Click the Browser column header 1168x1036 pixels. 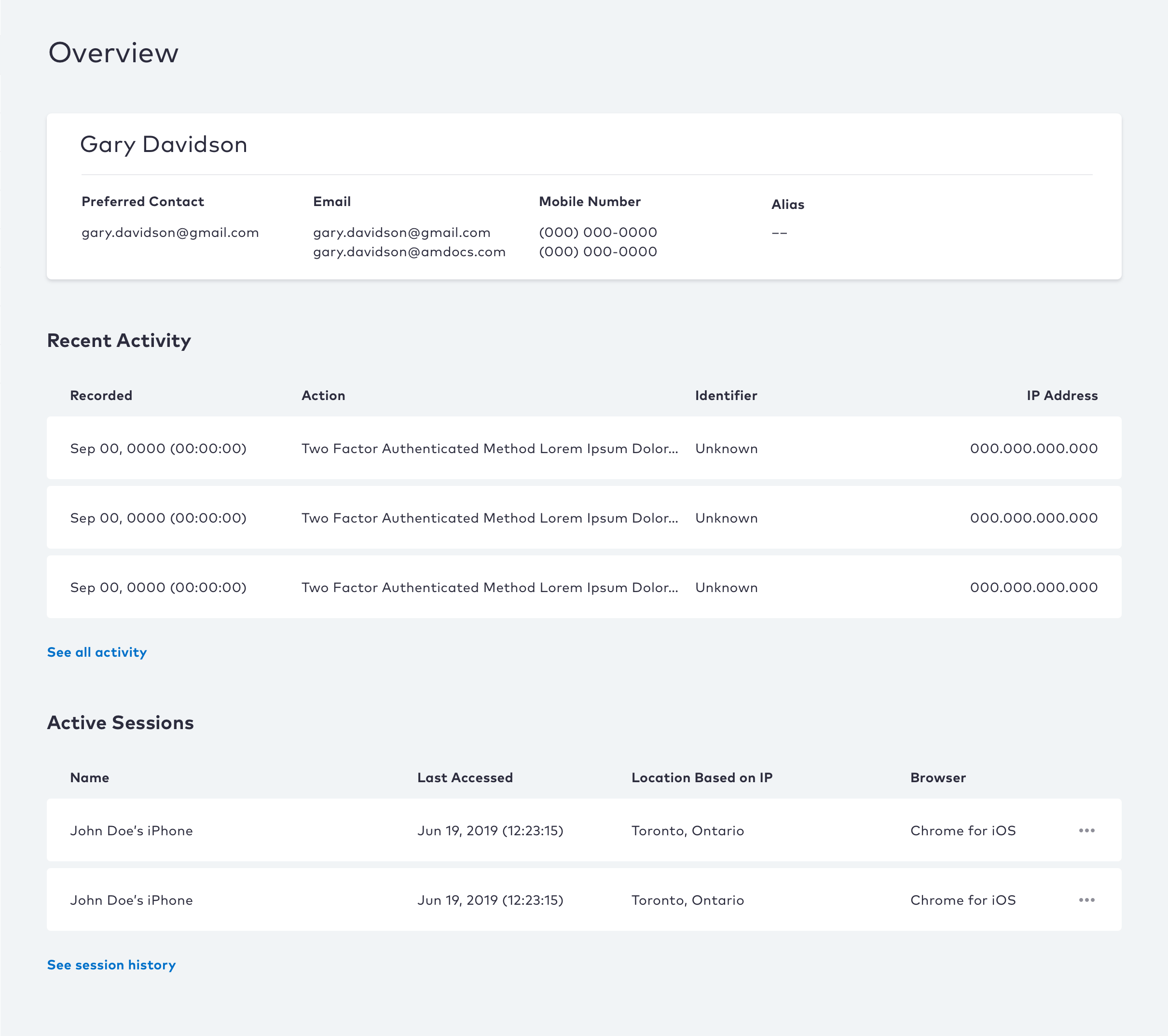(x=938, y=778)
